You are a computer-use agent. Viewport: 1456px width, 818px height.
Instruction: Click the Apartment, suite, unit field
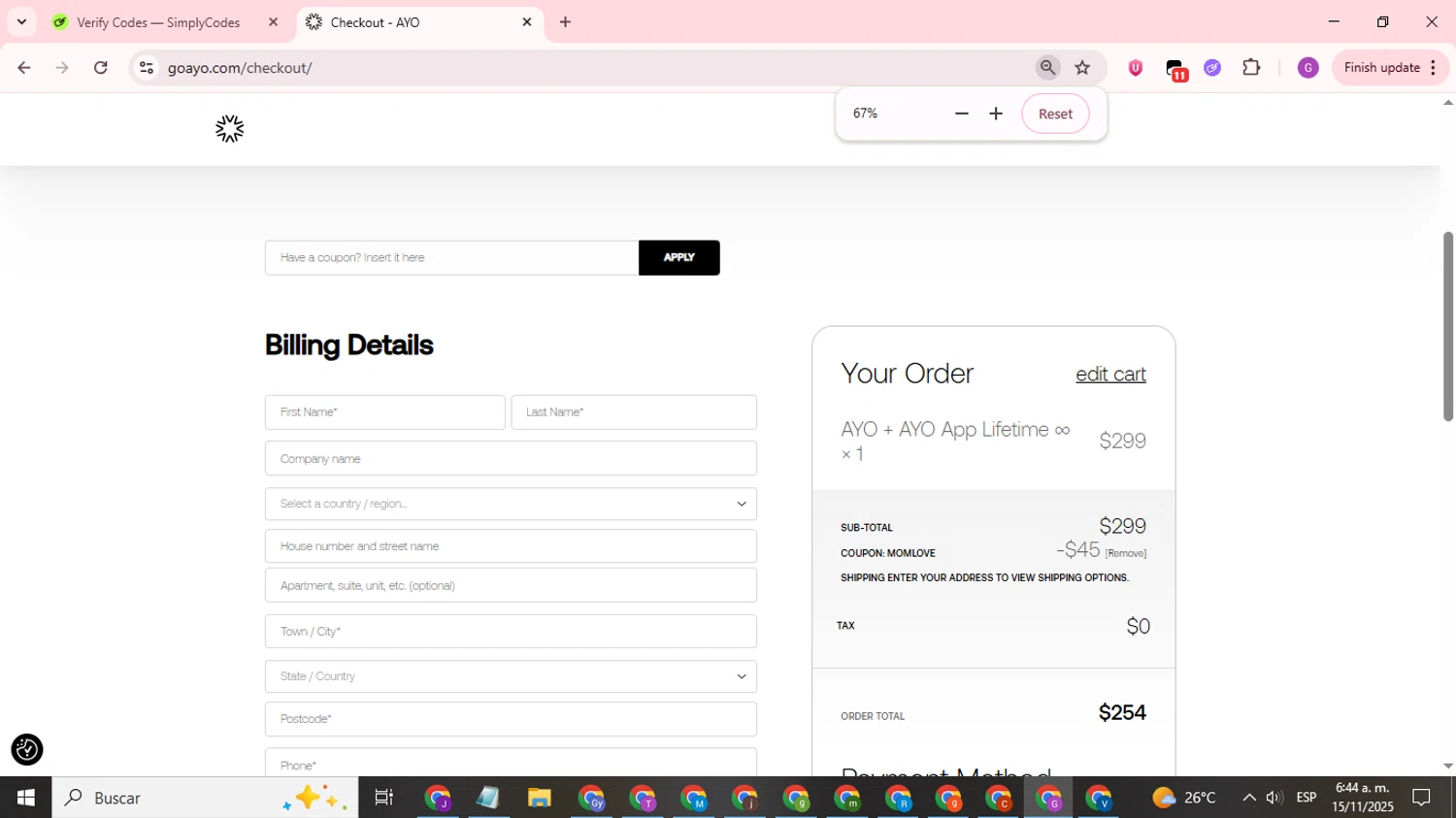511,585
